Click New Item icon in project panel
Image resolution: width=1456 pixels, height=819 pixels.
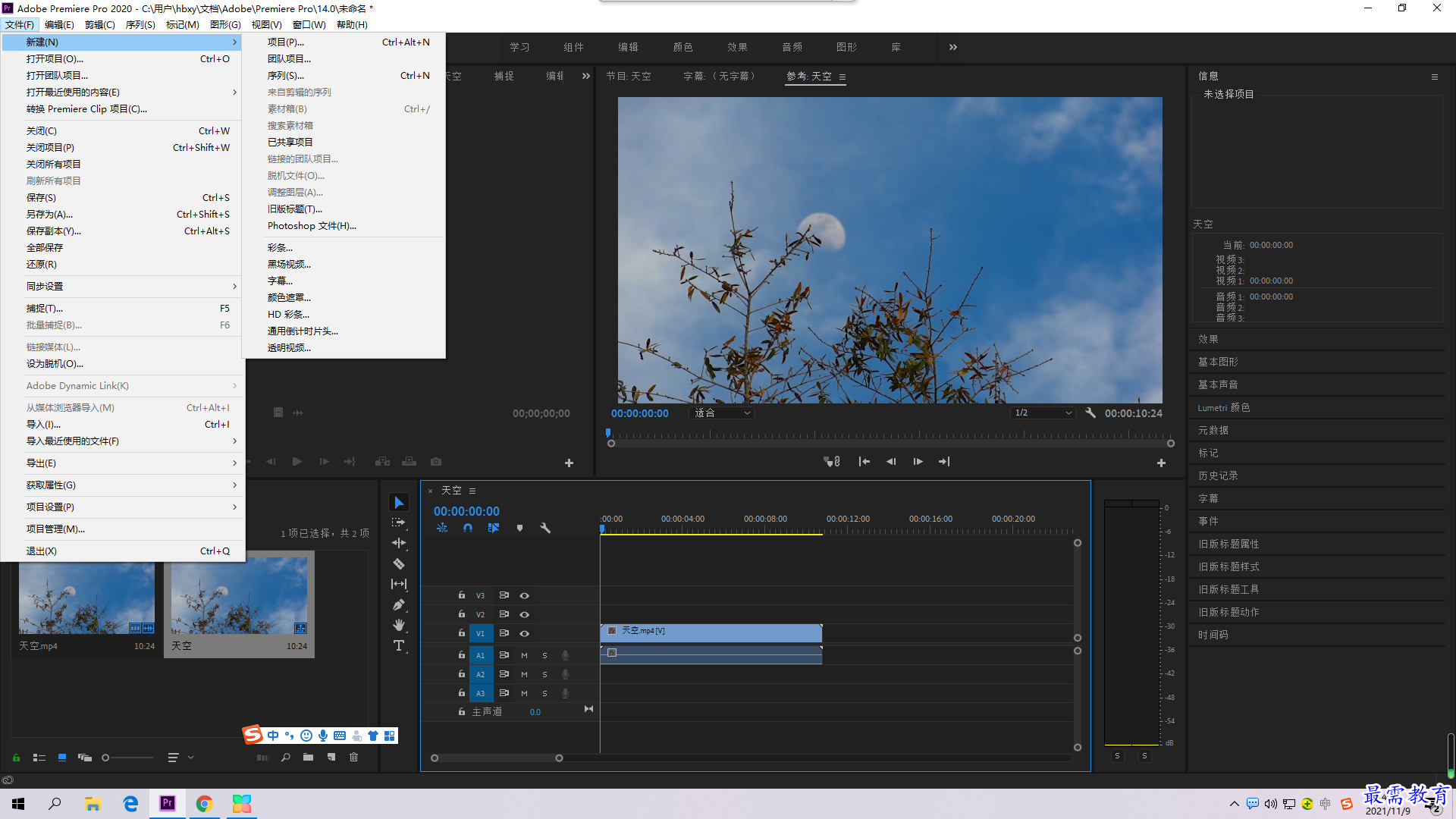331,757
